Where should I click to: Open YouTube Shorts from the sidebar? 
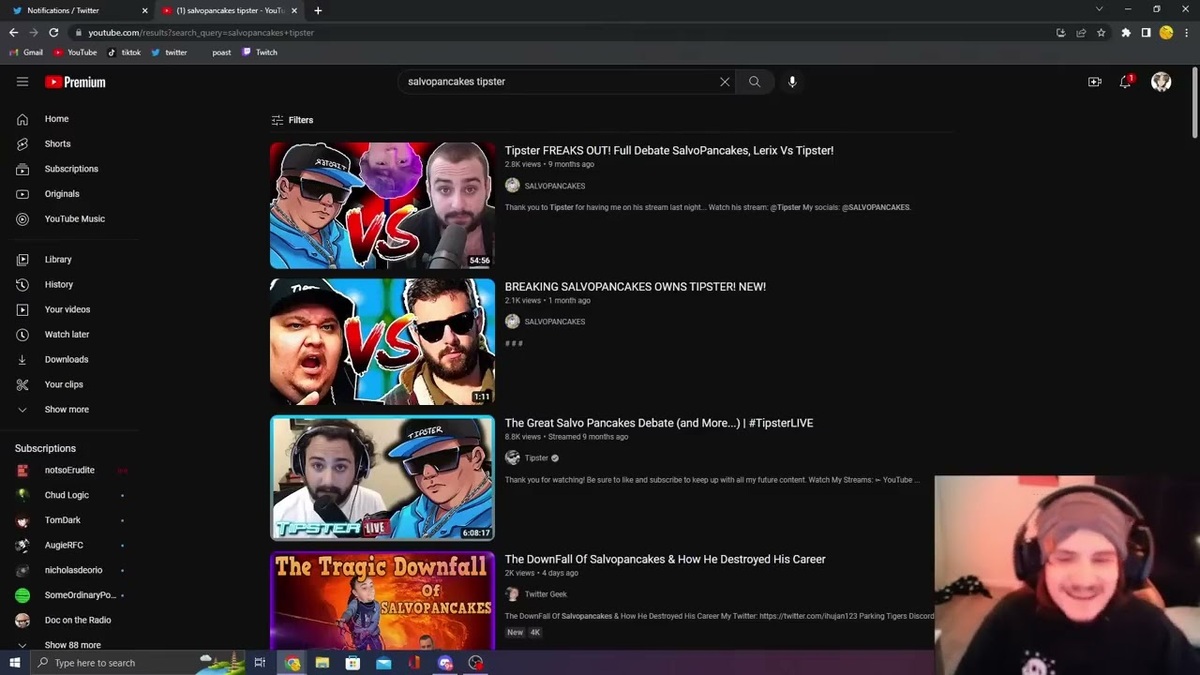tap(57, 143)
